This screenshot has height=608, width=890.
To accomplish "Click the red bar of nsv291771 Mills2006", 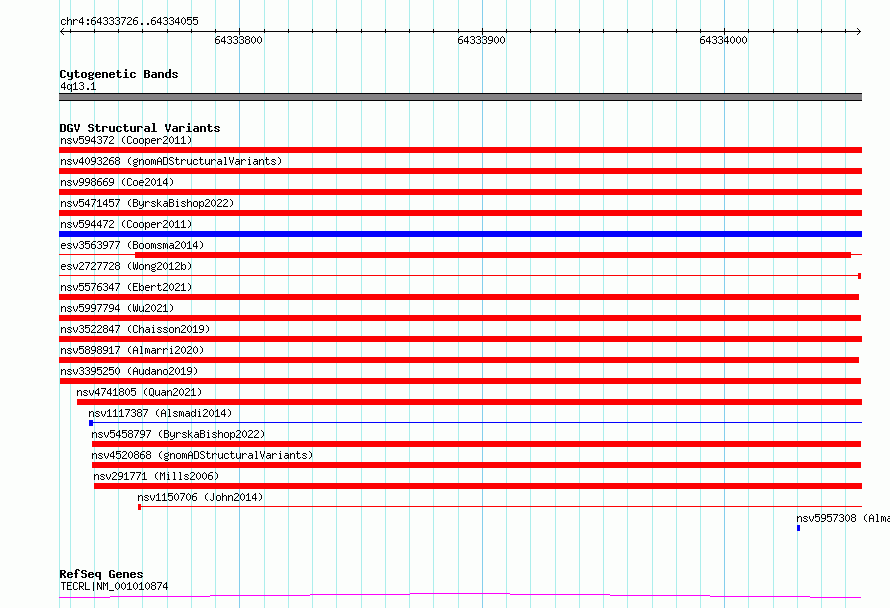I will coord(478,486).
